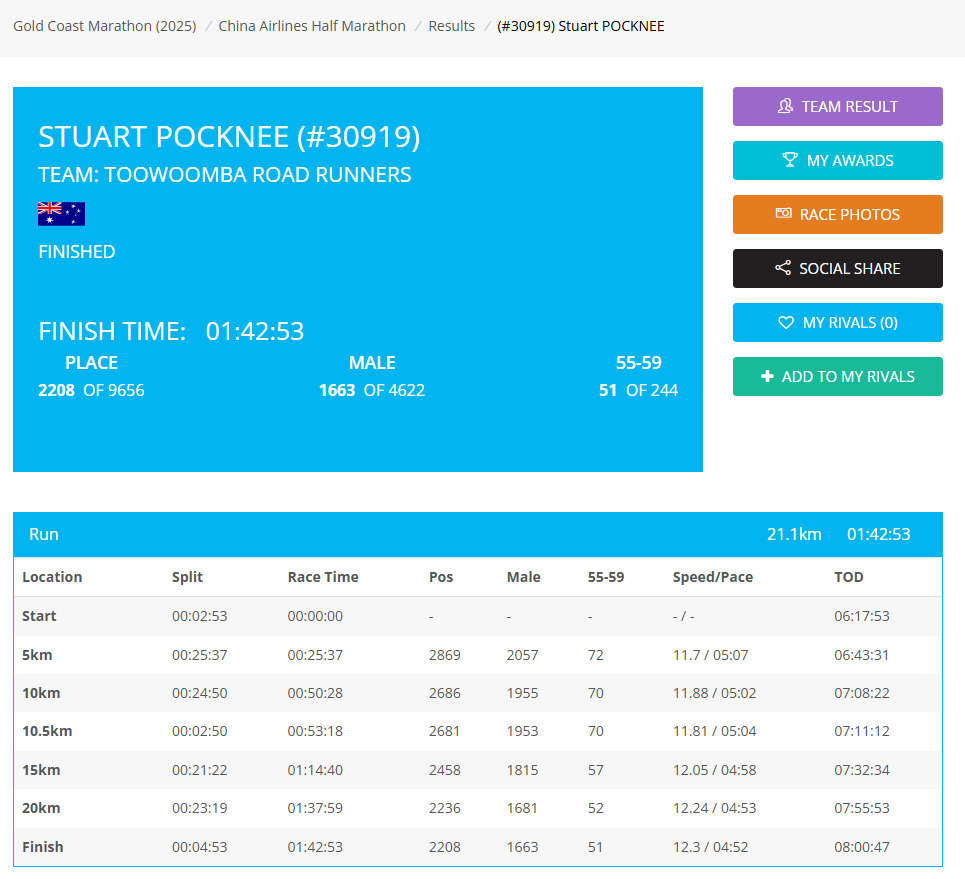Click the heart icon on MY RIVALS
Screen dimensions: 965x879
pyautogui.click(x=787, y=322)
